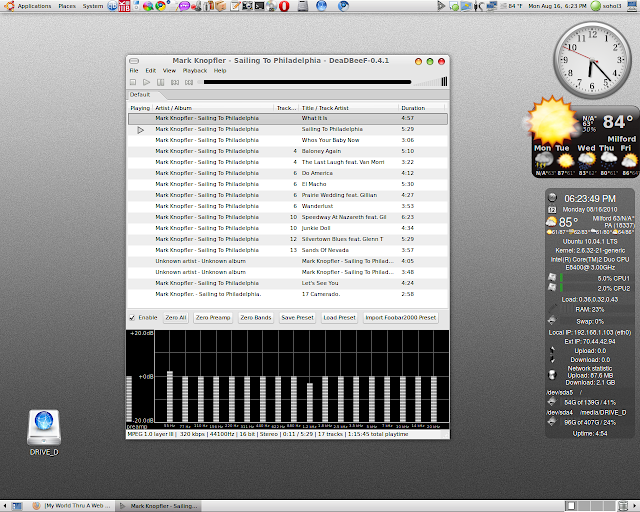The height and width of the screenshot is (512, 640).
Task: Open the text editor notepad launcher
Action: 235,6
